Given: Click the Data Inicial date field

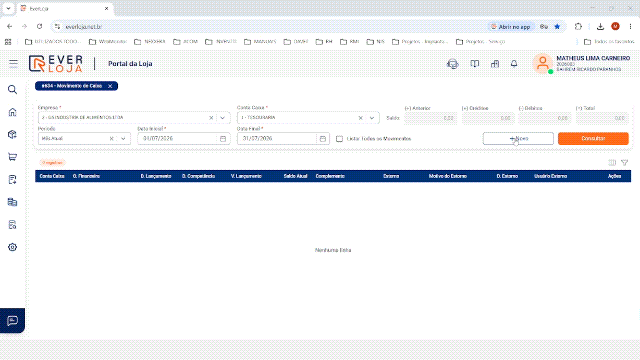Looking at the screenshot, I should pyautogui.click(x=184, y=139).
